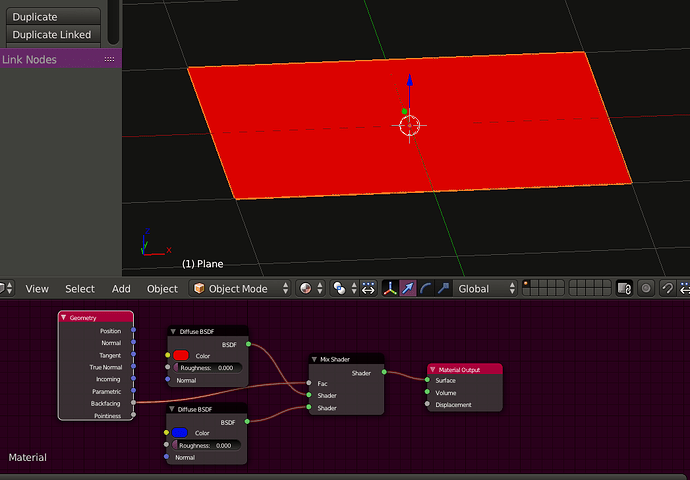Viewport: 690px width, 480px height.
Task: Click Mix Shader input linked to blue BSDF
Action: click(x=309, y=407)
